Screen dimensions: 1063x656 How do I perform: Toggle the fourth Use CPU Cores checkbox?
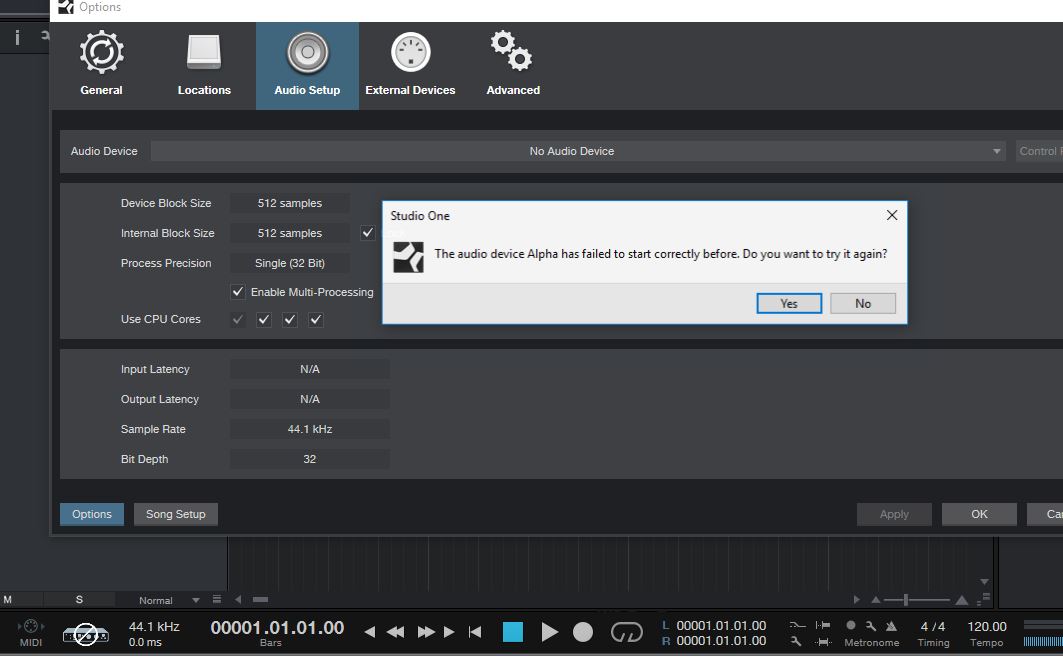(316, 319)
